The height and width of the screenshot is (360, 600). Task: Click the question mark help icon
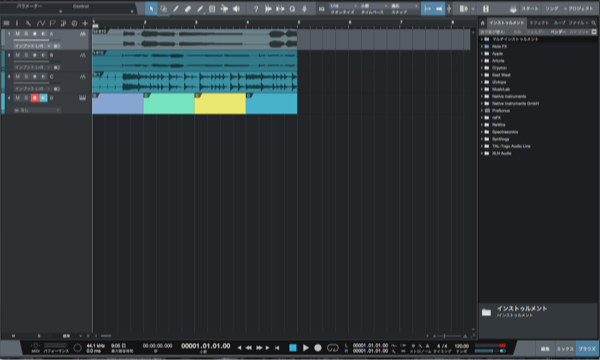point(256,8)
